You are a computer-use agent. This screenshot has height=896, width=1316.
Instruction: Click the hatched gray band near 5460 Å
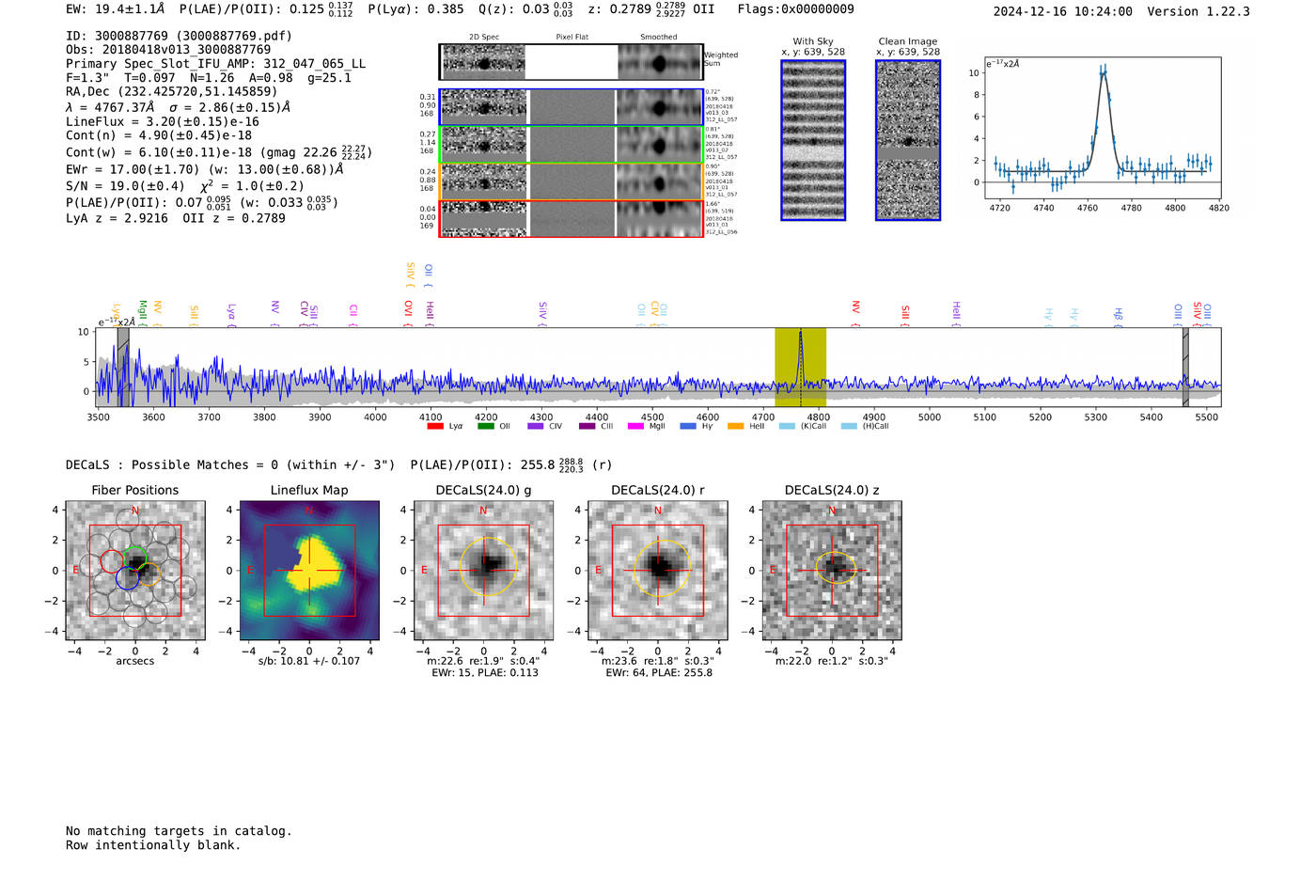tap(1185, 368)
